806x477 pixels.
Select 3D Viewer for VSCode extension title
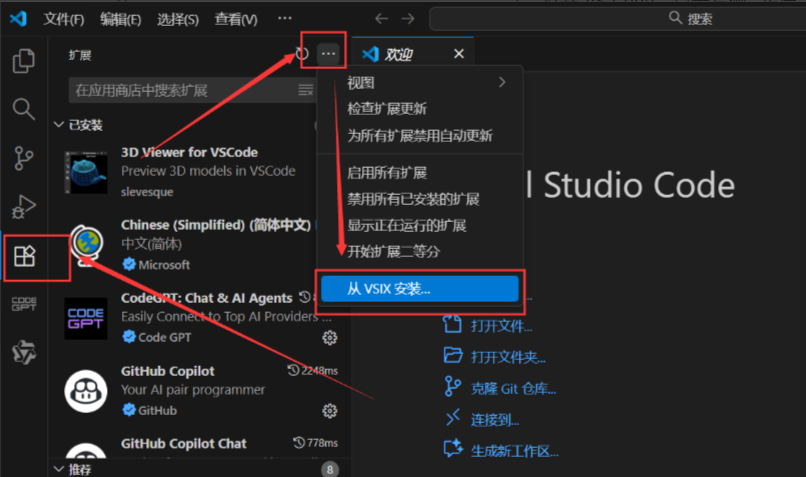[189, 152]
